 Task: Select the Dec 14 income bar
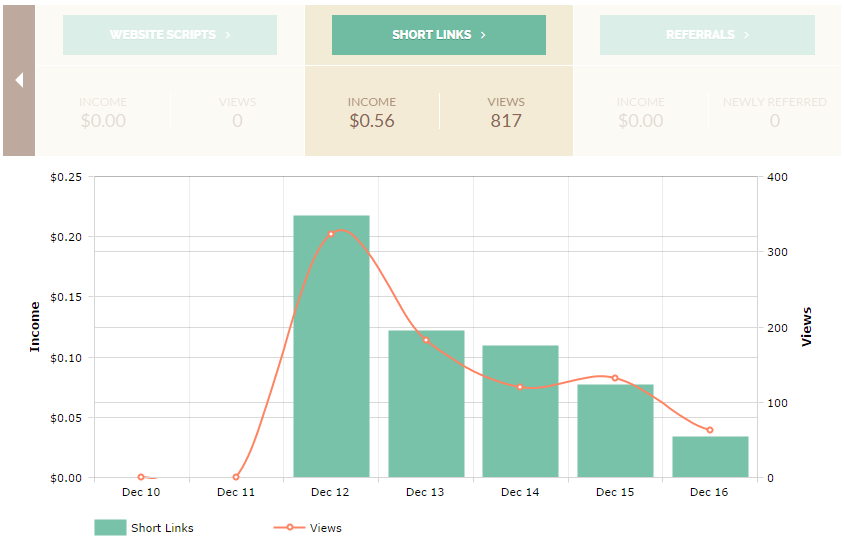(520, 410)
